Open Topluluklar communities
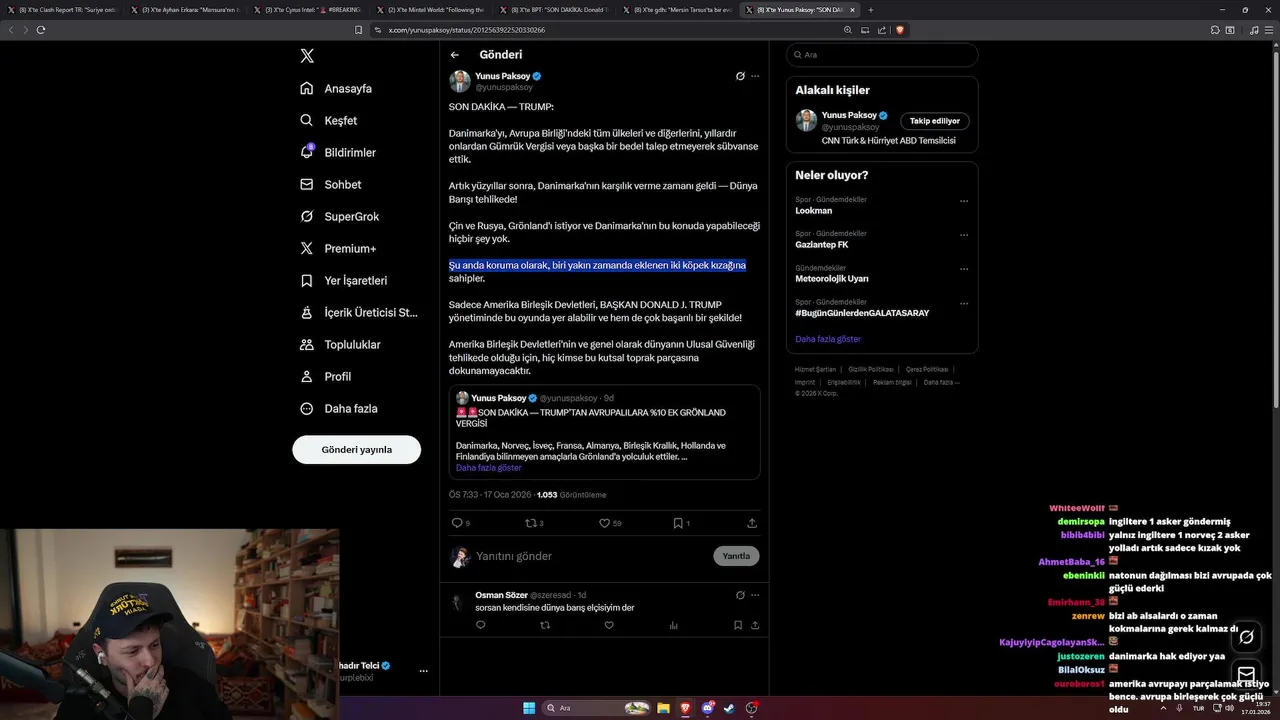 [340, 344]
